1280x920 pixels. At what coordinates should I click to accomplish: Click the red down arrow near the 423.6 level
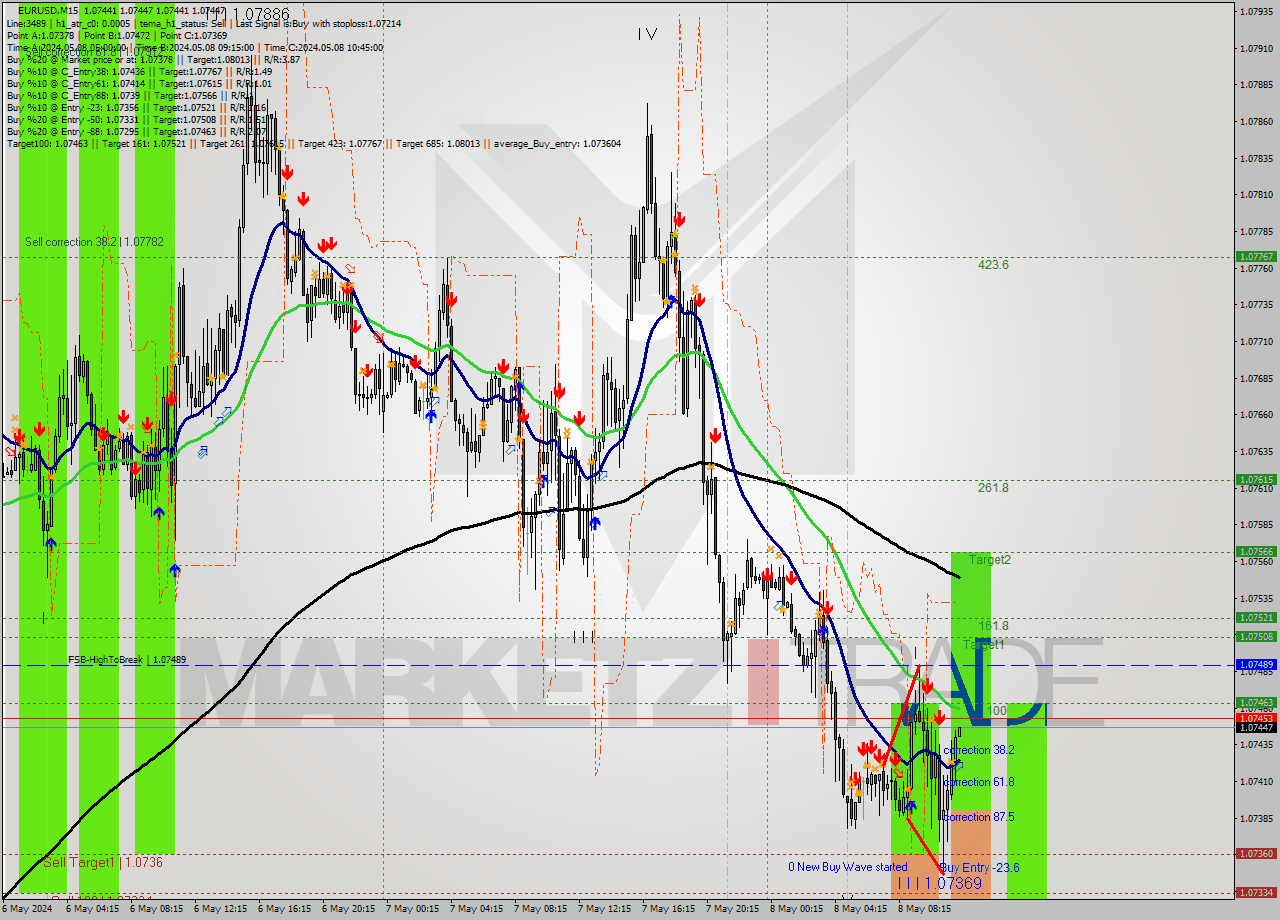tap(680, 221)
